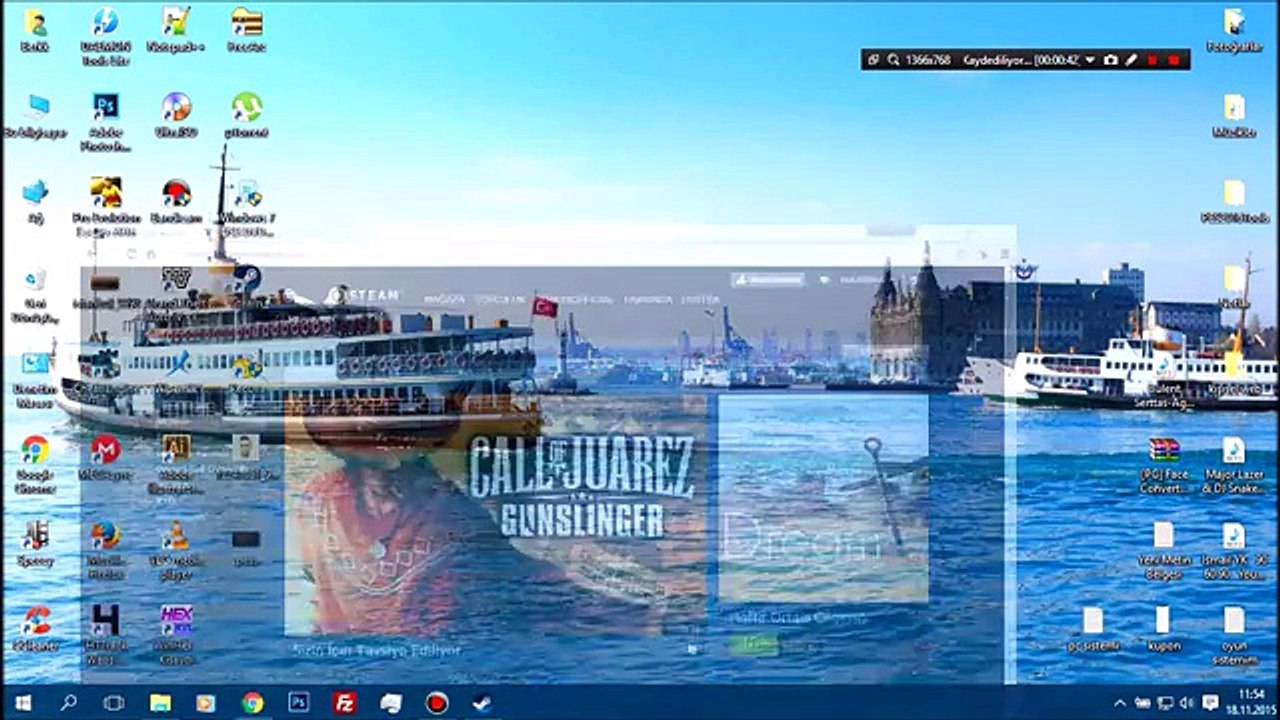Screen dimensions: 1280x720
Task: Open the Google Chrome desktop shortcut
Action: point(35,464)
